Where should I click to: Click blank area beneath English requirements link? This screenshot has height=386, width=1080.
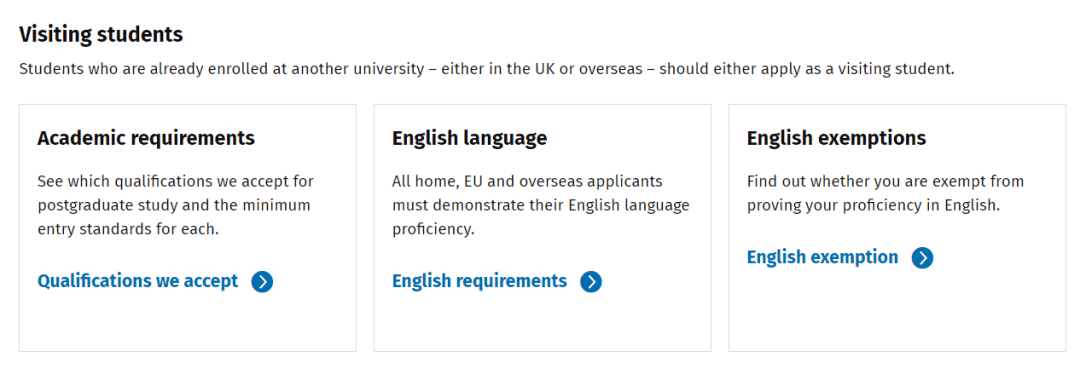(x=542, y=323)
